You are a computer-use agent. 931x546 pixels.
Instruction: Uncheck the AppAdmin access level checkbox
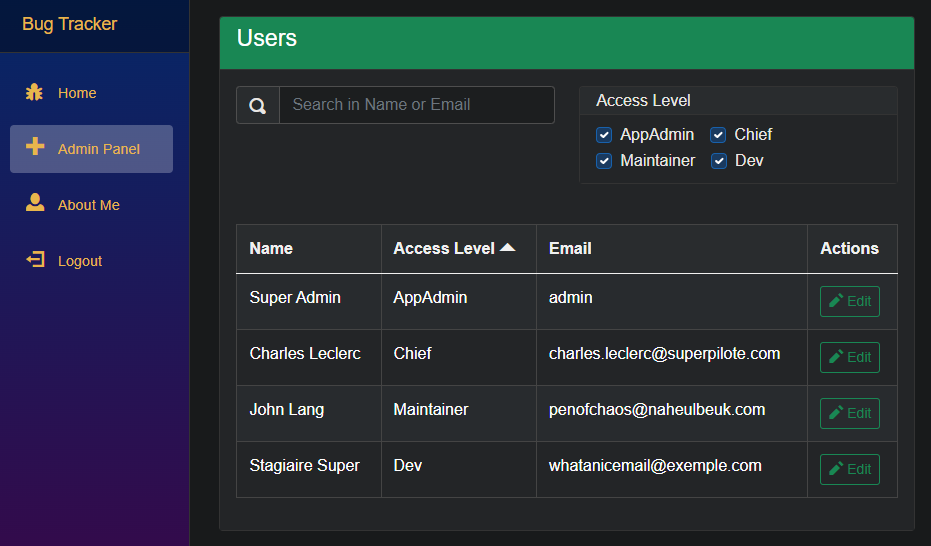pyautogui.click(x=604, y=135)
